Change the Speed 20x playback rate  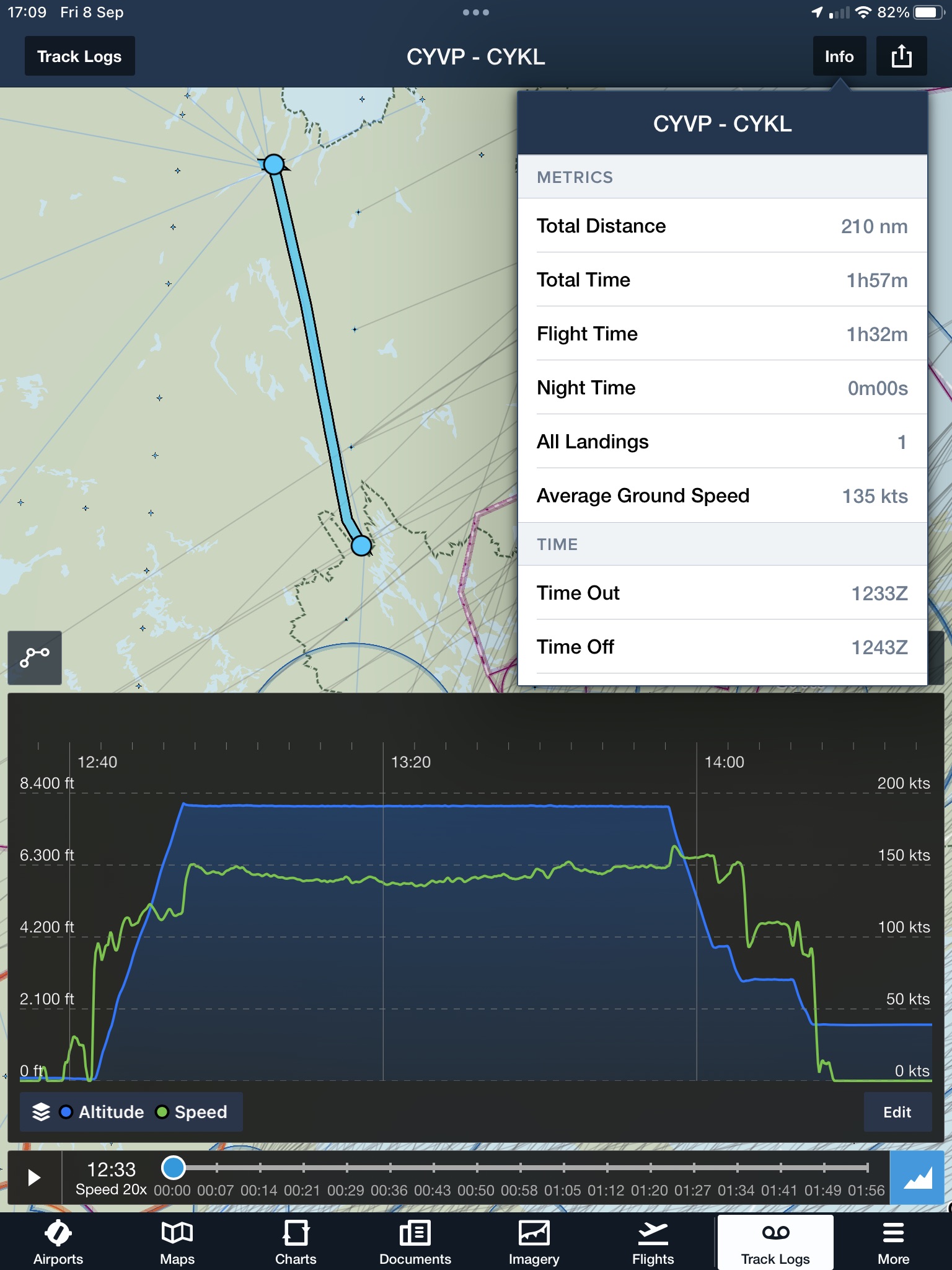pos(111,1189)
